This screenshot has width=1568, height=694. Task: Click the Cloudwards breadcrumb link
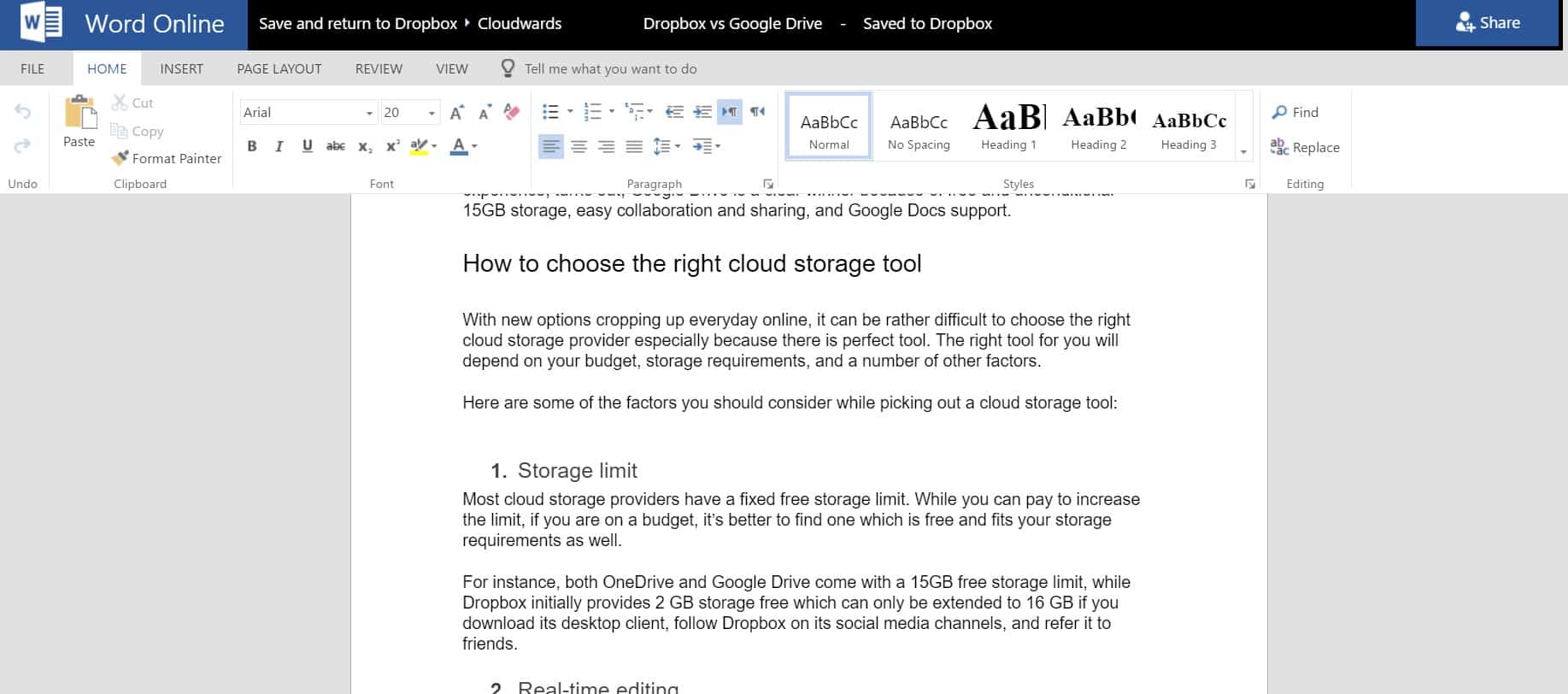[x=520, y=24]
